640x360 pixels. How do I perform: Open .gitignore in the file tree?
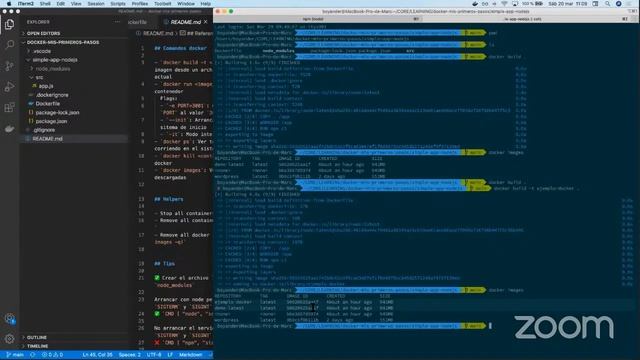(x=44, y=130)
